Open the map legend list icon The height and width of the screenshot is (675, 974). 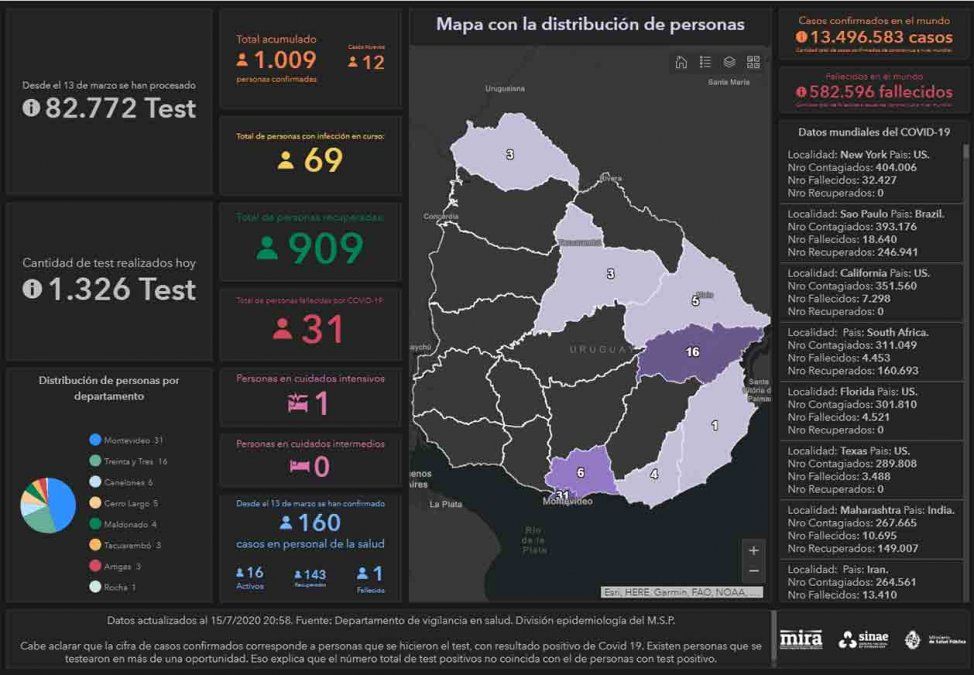(x=705, y=62)
